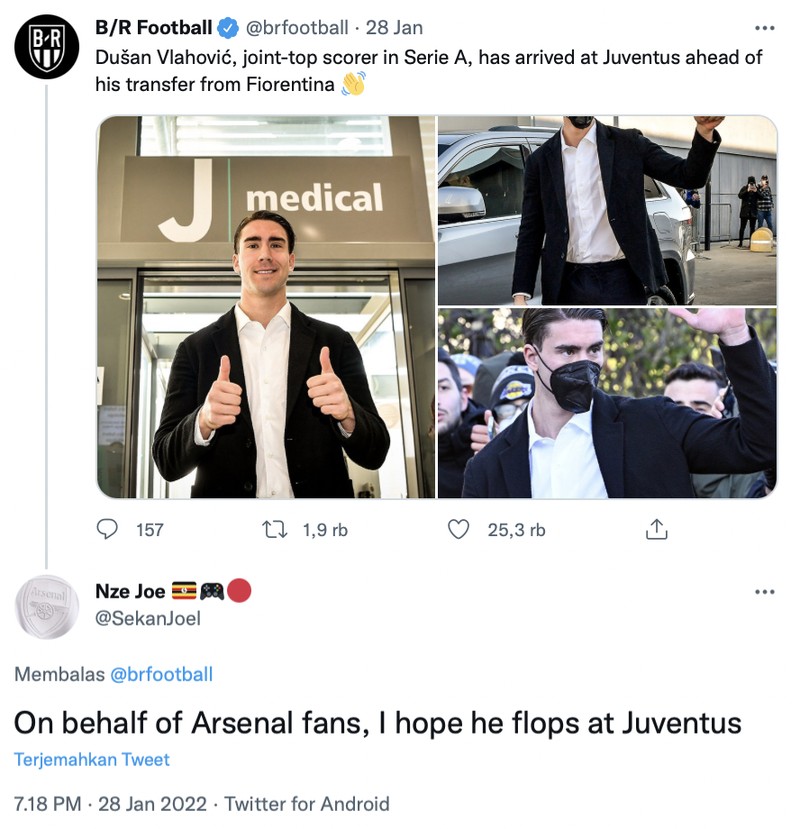This screenshot has height=829, width=800.
Task: Open more options on the B/R Football tweet
Action: pos(764,30)
